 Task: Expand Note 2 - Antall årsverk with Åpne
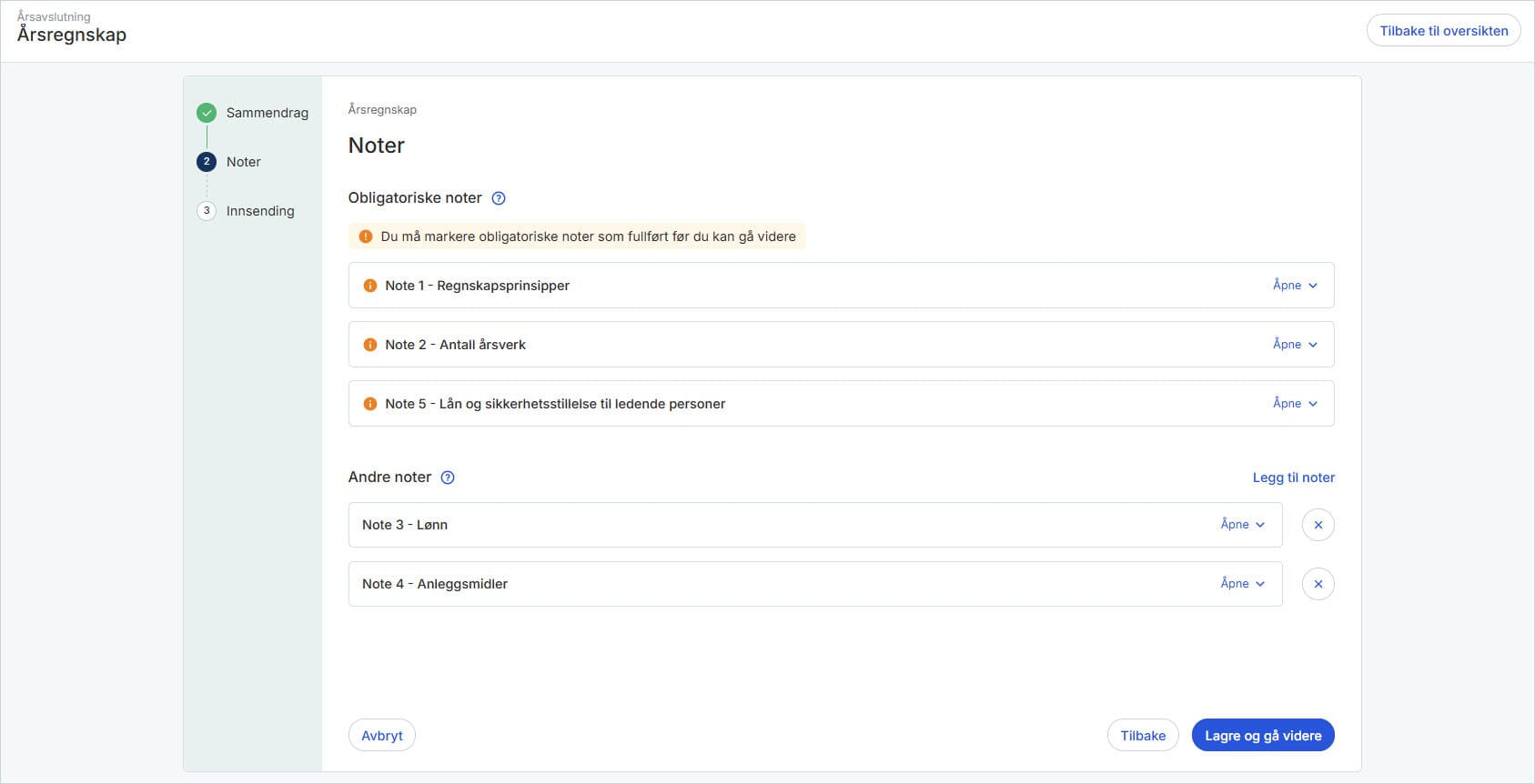click(1294, 345)
